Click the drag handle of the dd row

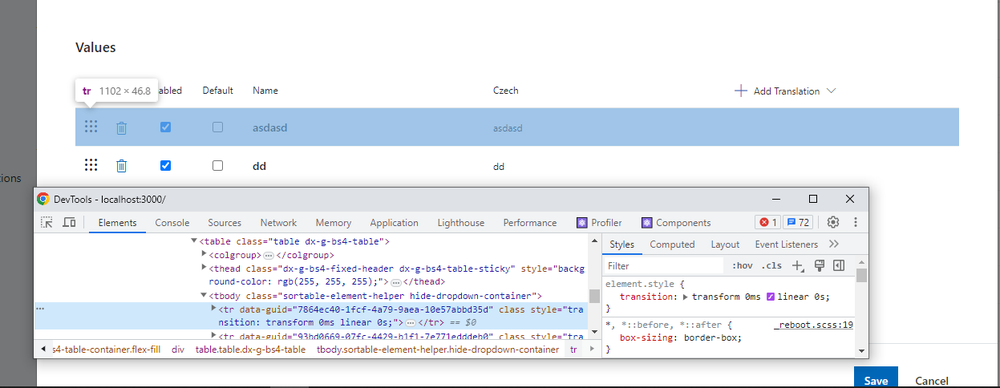(91, 165)
